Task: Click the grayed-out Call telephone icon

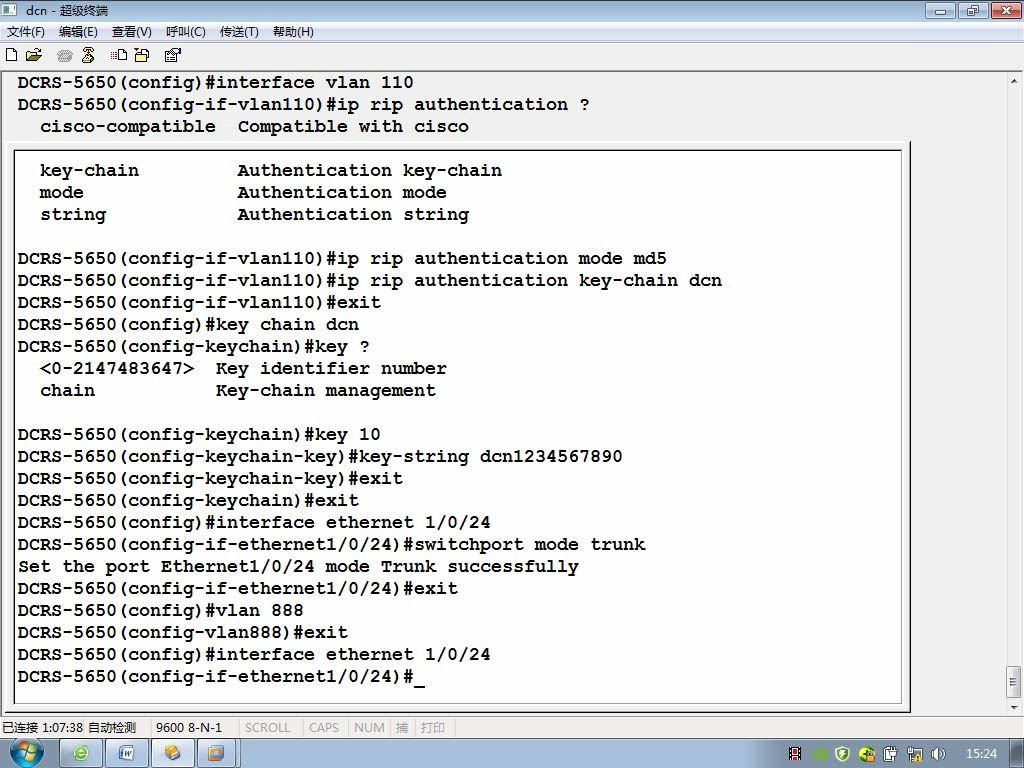Action: 64,56
